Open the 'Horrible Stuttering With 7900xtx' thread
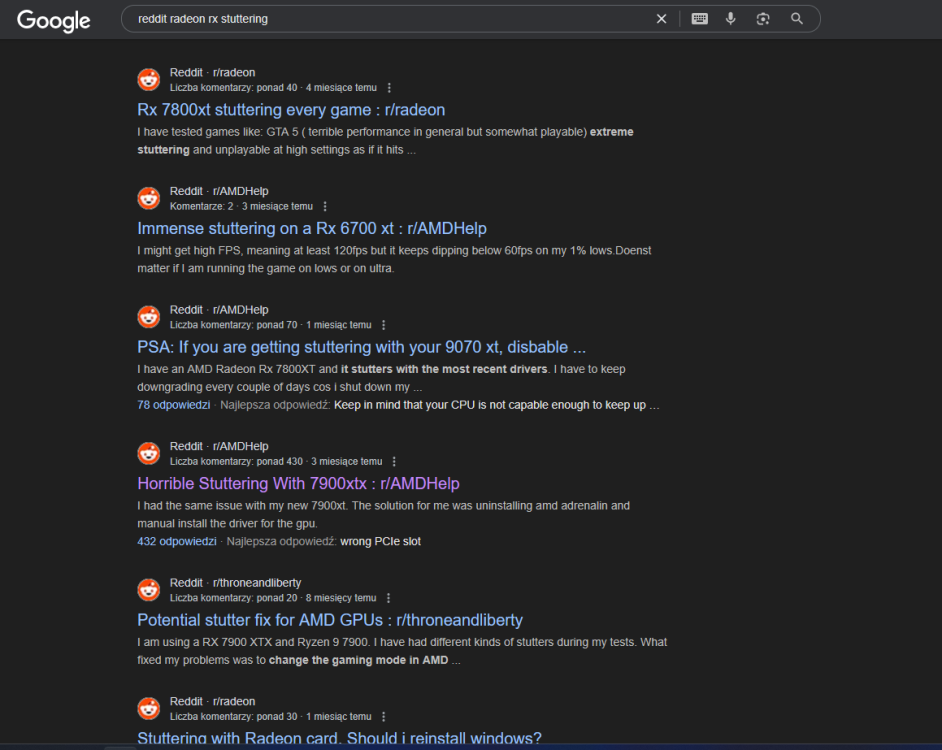This screenshot has width=942, height=750. tap(298, 483)
